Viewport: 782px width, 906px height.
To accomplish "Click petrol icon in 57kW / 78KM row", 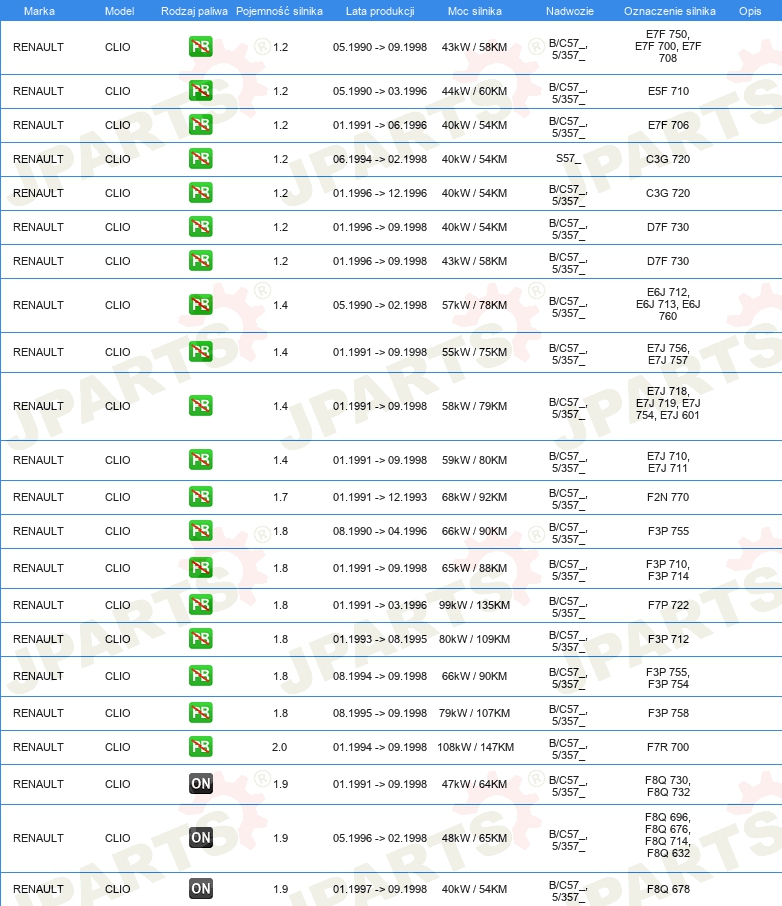I will [201, 305].
